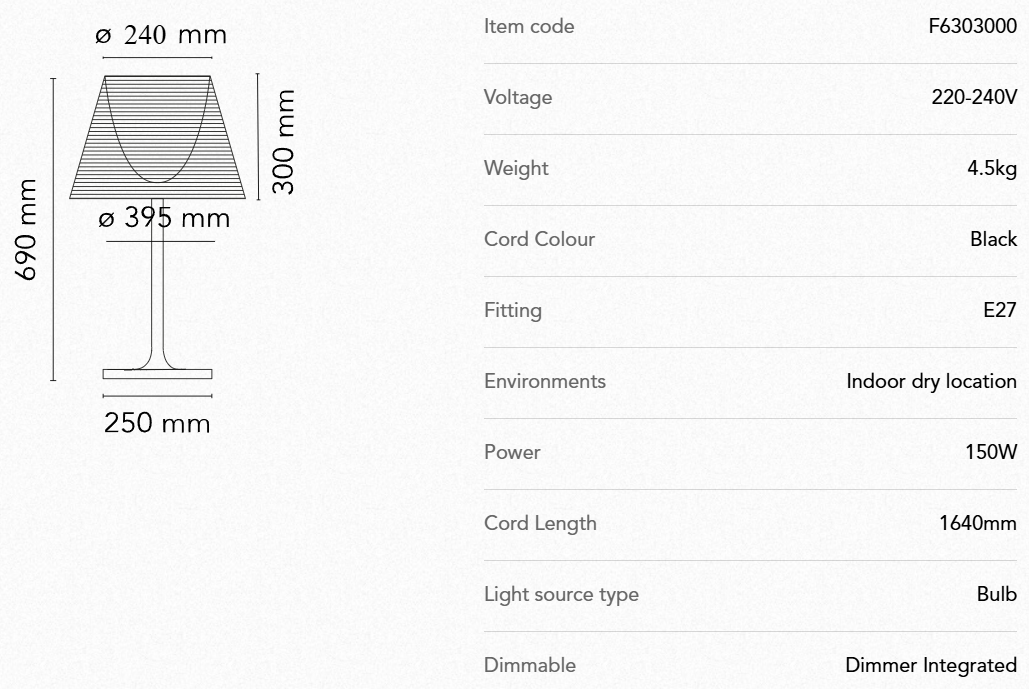Select the 220-240V voltage value

[x=973, y=98]
